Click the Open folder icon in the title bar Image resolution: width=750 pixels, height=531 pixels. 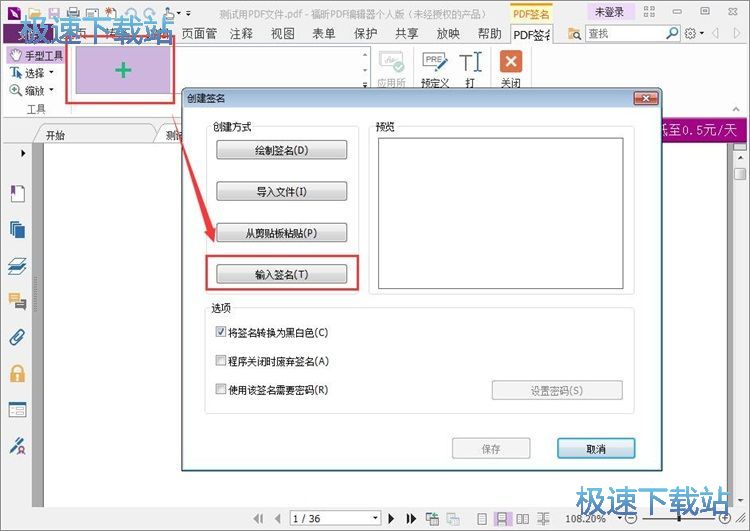[34, 13]
